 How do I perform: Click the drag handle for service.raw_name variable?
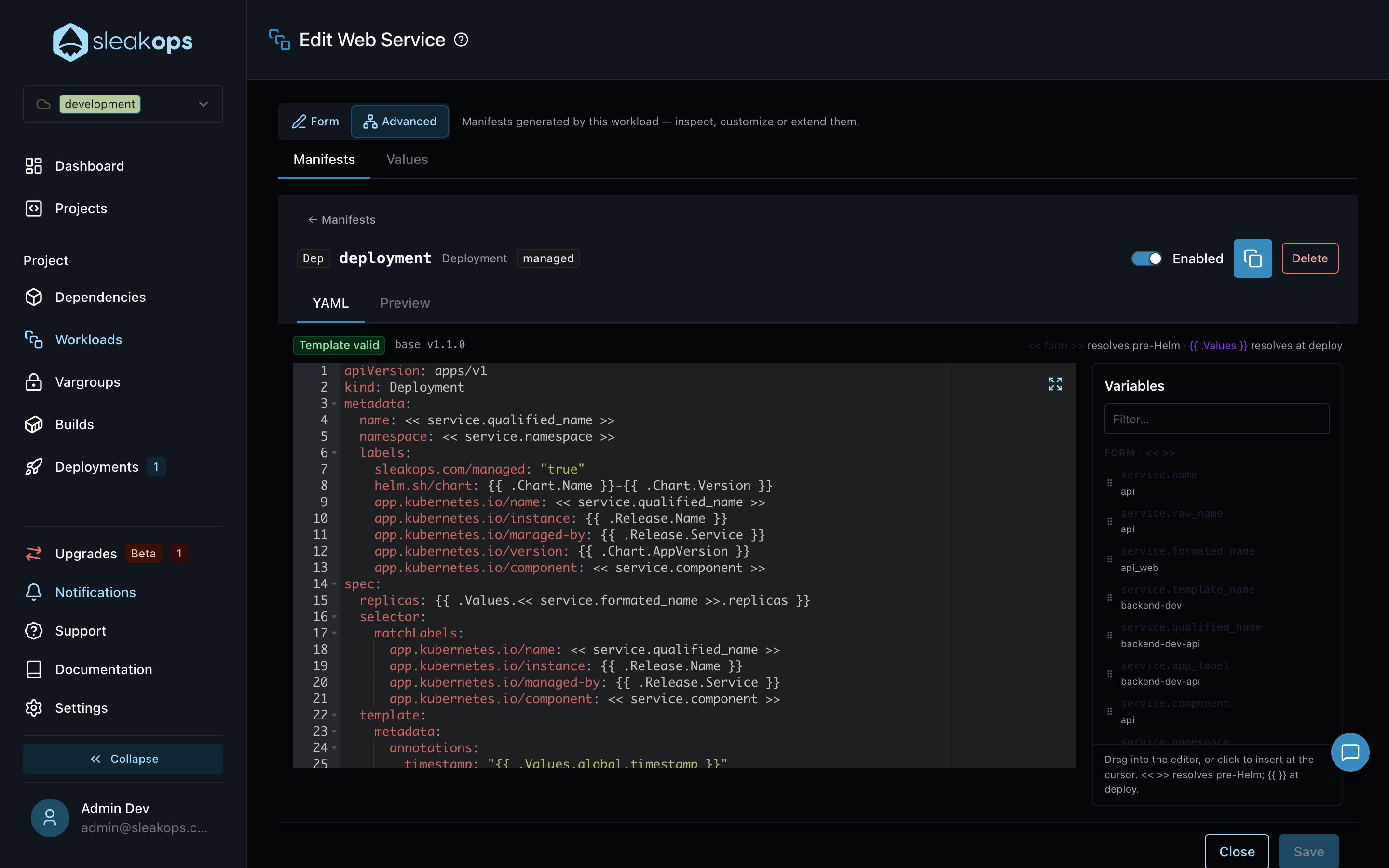(x=1109, y=521)
